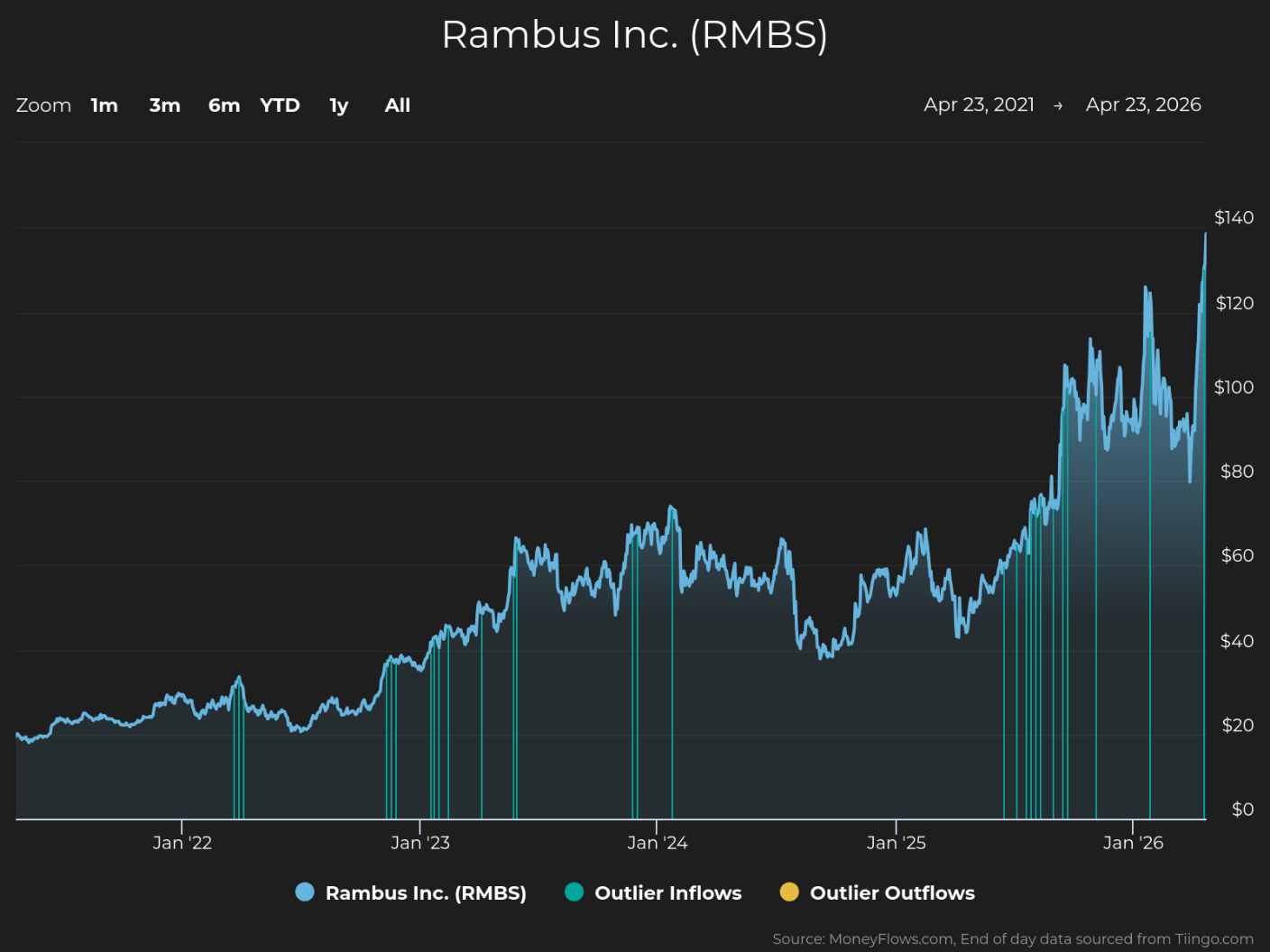Click the teal Outlier Inflows legend marker
1270x952 pixels.
tap(574, 892)
